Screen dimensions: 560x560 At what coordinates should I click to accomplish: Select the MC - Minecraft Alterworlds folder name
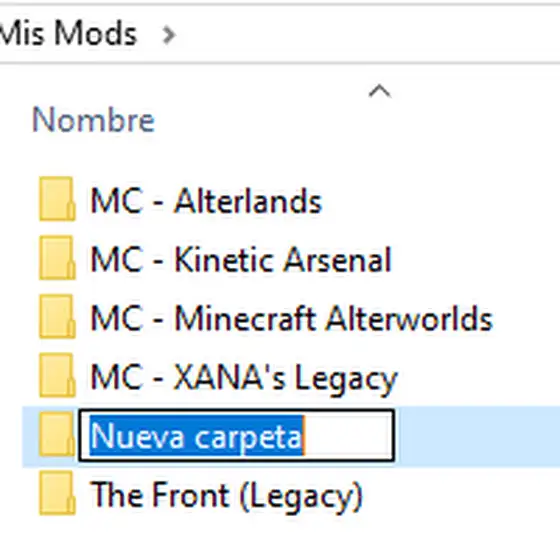pyautogui.click(x=291, y=319)
